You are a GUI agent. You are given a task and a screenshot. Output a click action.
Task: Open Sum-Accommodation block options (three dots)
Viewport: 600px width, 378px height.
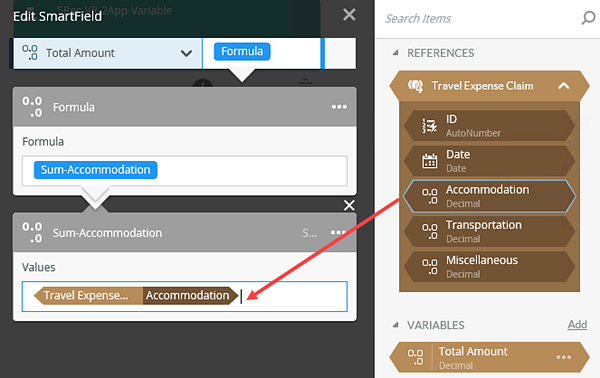pos(338,232)
